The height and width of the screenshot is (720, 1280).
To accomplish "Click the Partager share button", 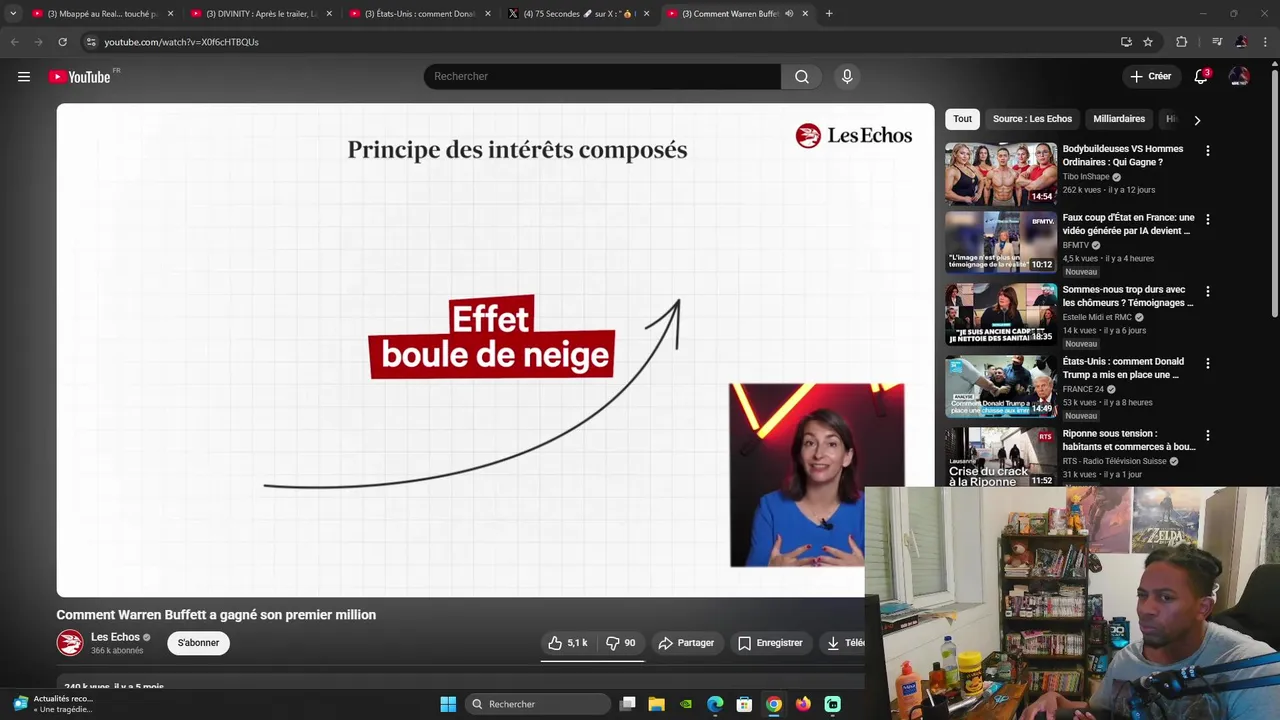I will click(686, 643).
